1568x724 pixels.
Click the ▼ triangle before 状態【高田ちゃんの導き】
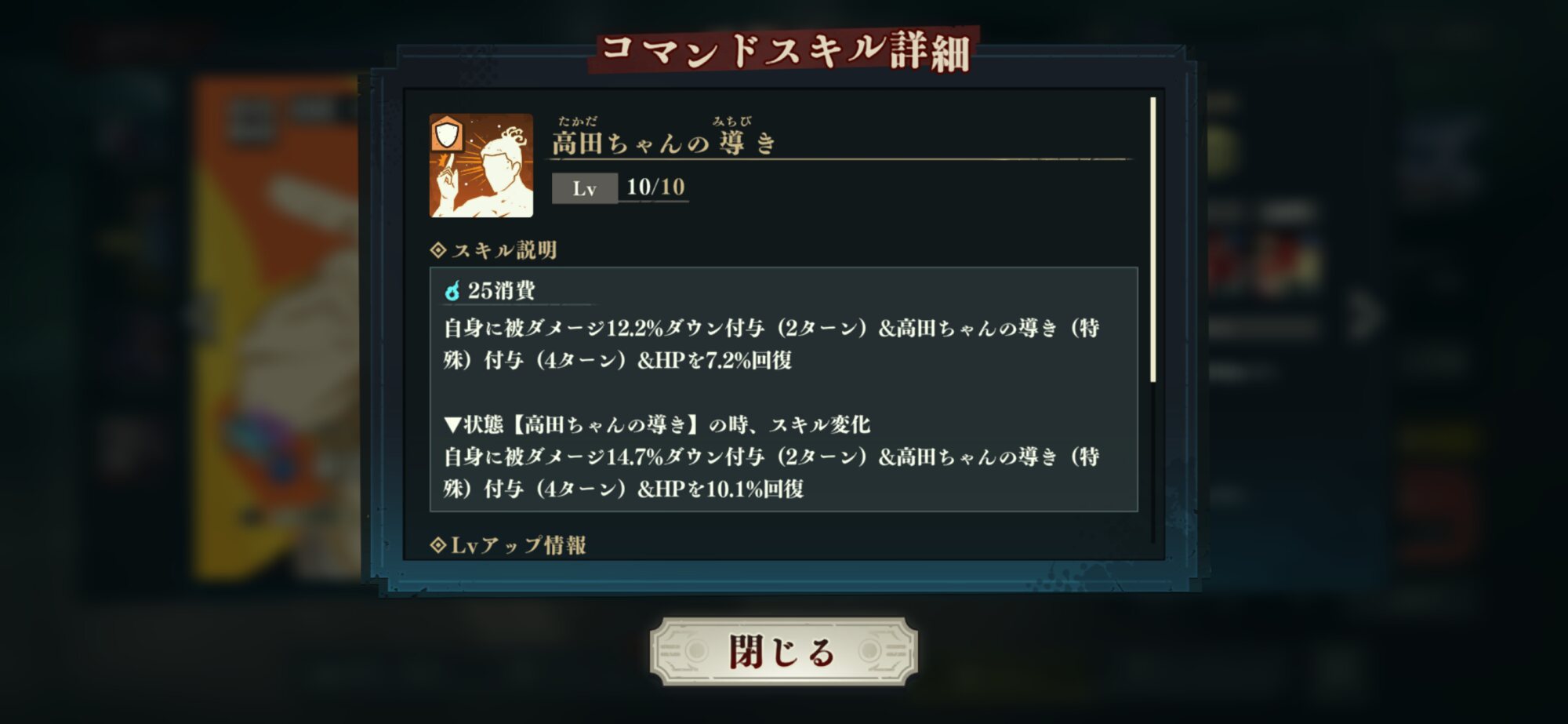click(452, 424)
